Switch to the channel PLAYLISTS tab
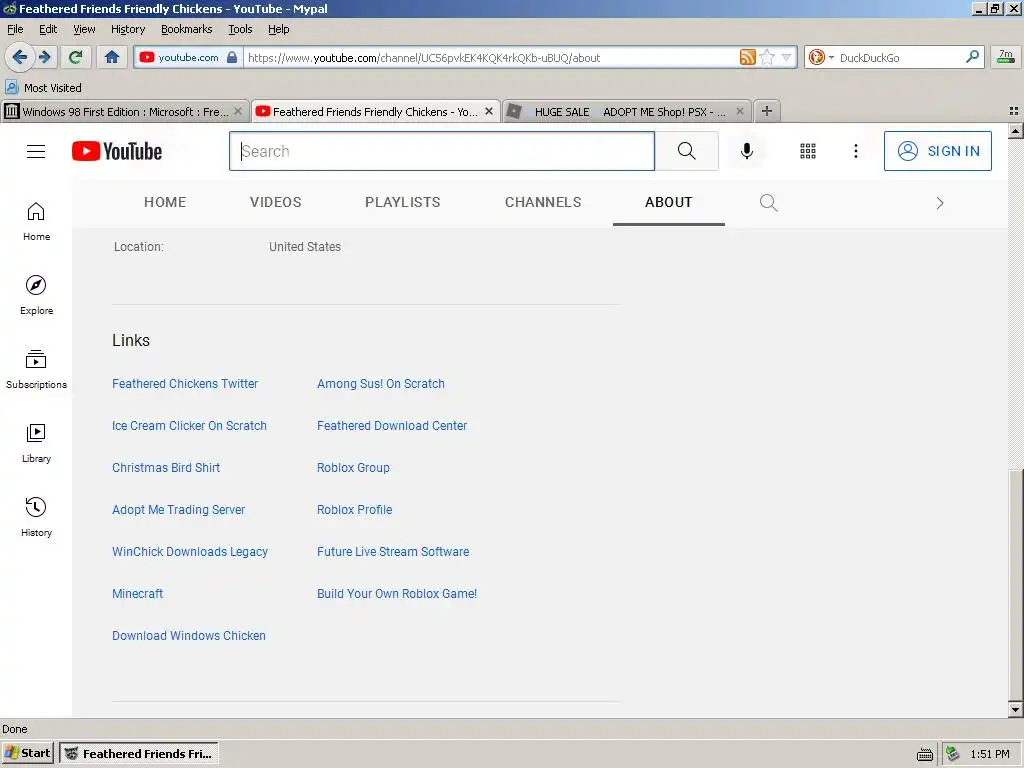This screenshot has height=768, width=1024. point(403,202)
